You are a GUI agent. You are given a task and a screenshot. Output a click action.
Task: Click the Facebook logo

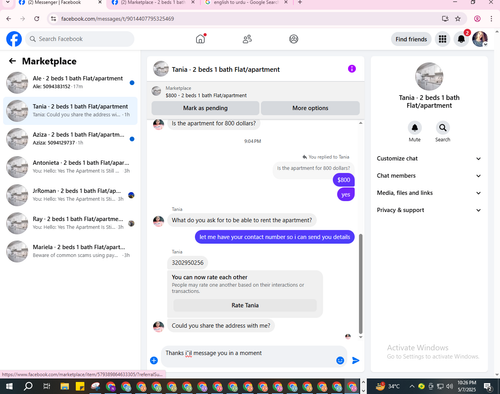(x=14, y=39)
